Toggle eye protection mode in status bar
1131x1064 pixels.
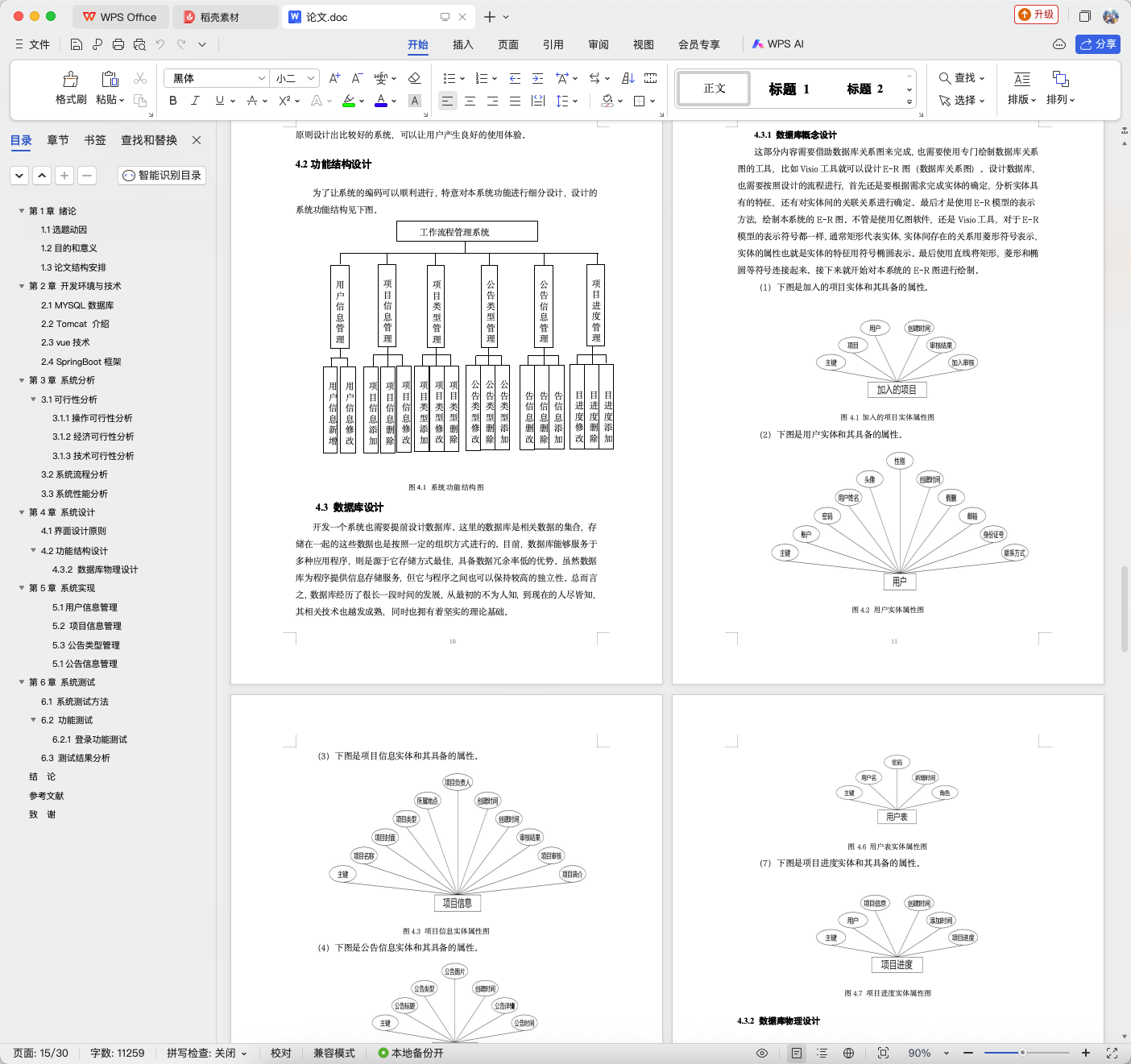(762, 1053)
